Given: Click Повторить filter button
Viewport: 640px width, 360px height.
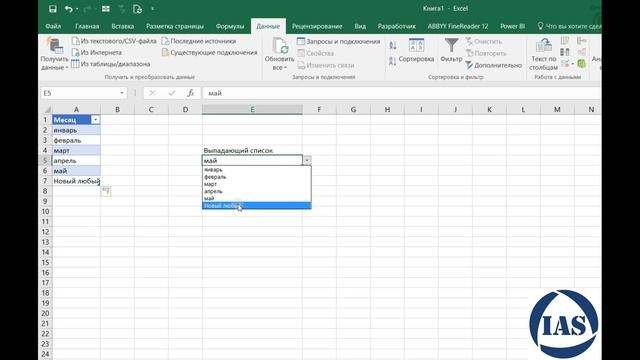Looking at the screenshot, I should (x=486, y=53).
